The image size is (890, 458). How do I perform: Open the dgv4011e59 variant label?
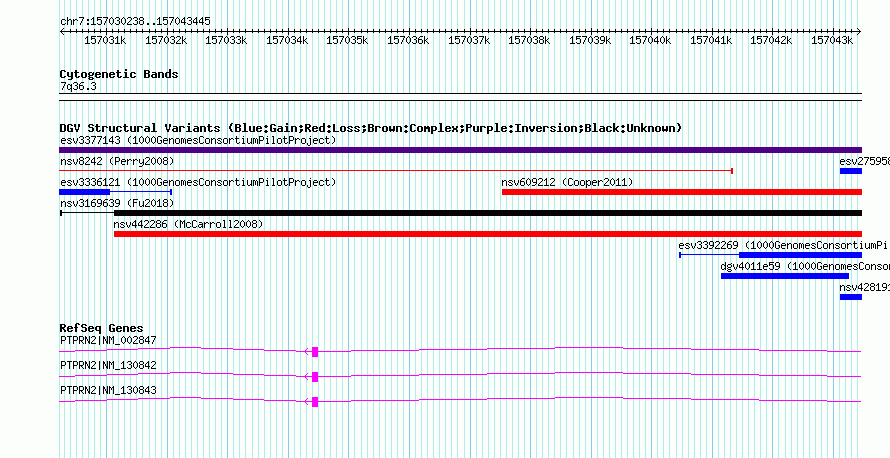point(805,266)
